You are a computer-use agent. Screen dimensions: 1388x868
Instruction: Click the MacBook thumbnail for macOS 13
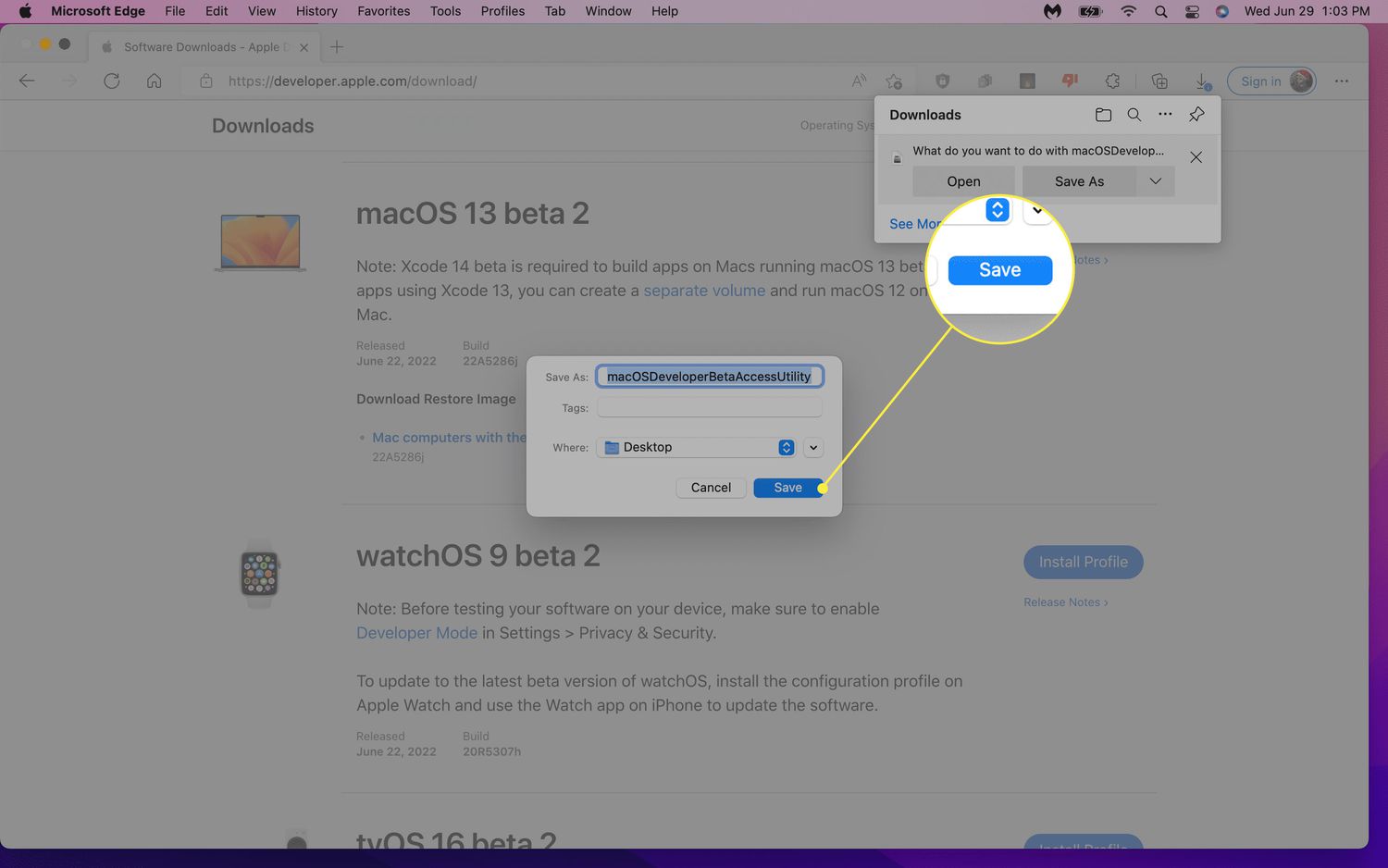(x=260, y=242)
